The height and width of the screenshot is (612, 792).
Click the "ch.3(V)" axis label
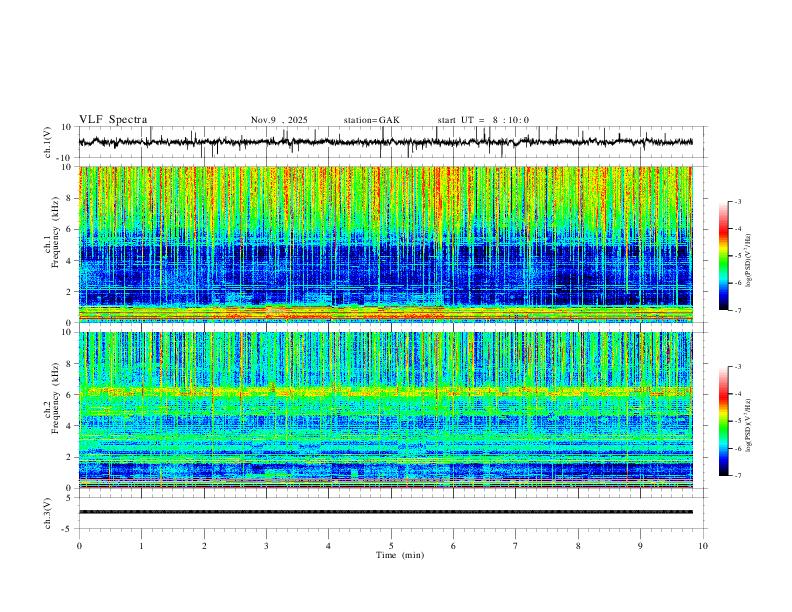click(48, 513)
